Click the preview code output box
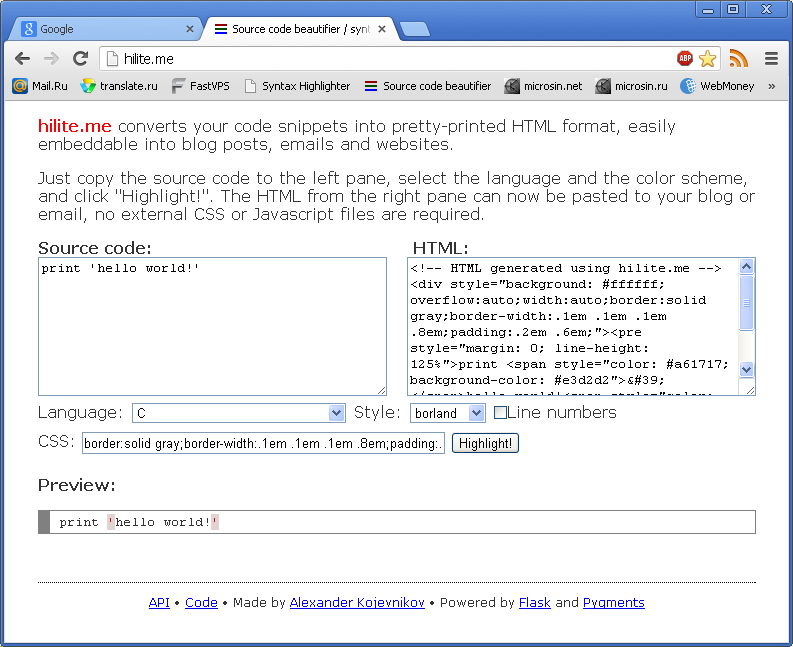 (397, 522)
